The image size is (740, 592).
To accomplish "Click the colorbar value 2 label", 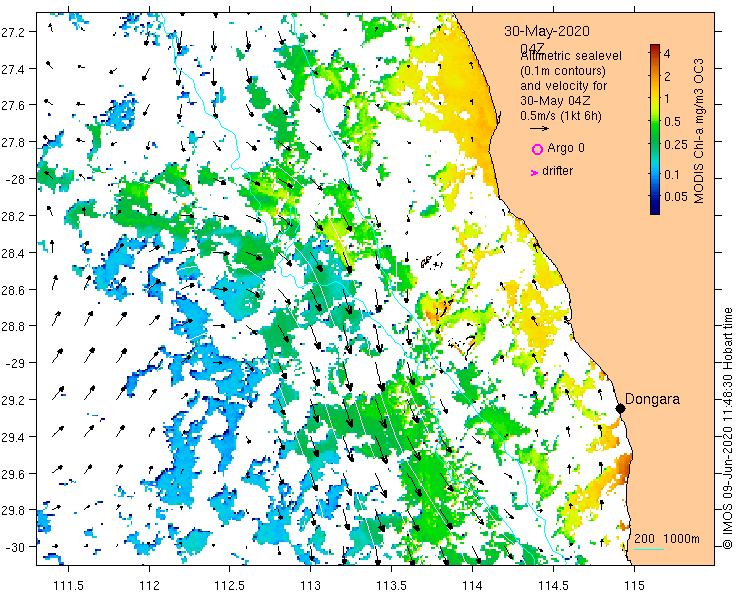I will pyautogui.click(x=667, y=76).
